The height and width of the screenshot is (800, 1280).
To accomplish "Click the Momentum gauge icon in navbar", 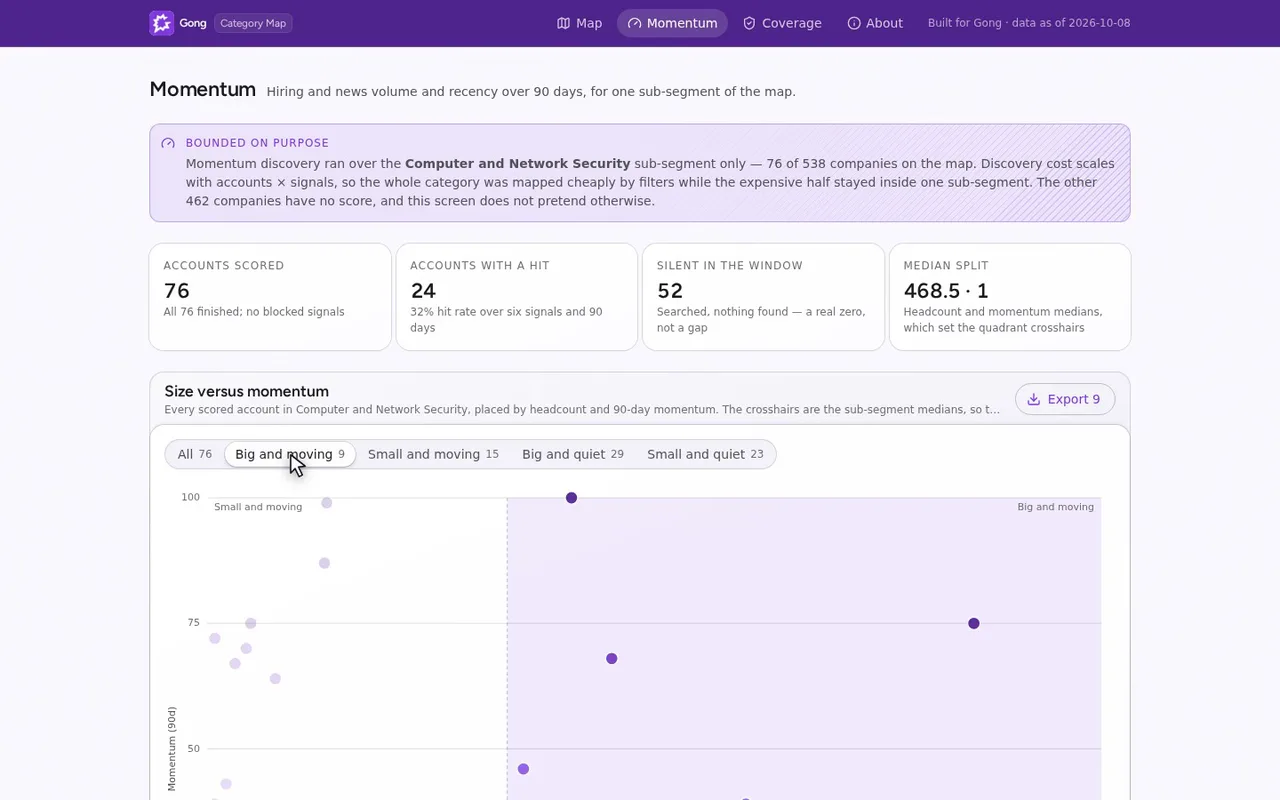I will click(634, 23).
